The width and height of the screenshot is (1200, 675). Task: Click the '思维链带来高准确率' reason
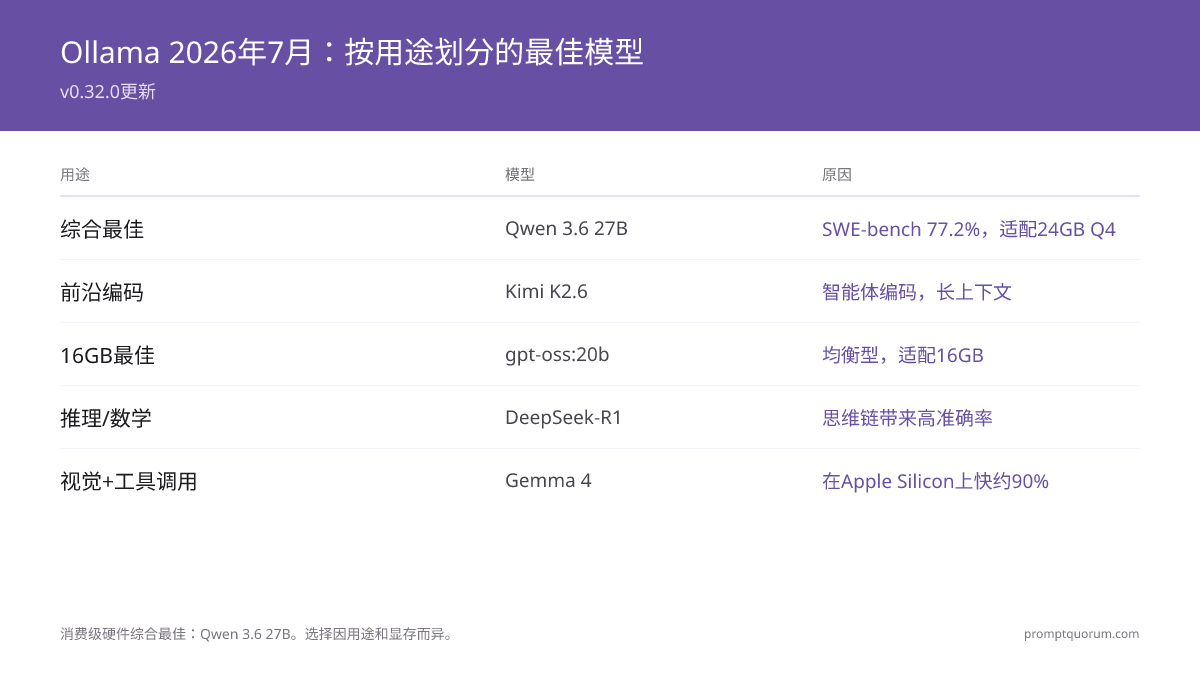907,418
